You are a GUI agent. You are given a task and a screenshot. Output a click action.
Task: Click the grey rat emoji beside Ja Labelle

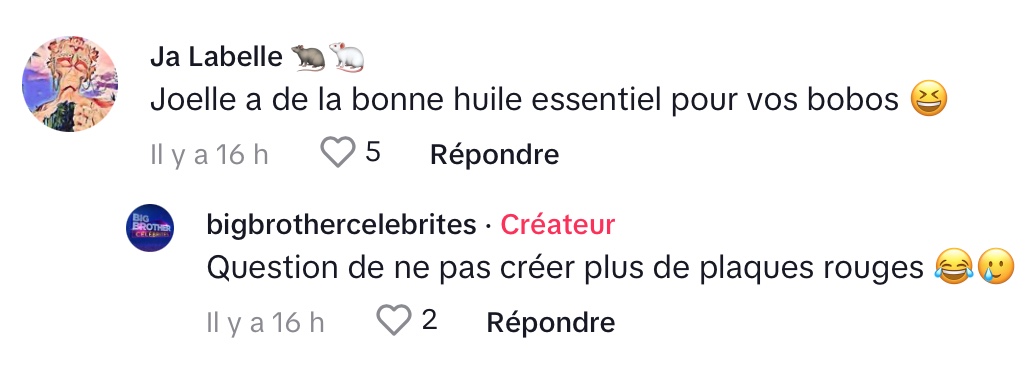pos(308,57)
